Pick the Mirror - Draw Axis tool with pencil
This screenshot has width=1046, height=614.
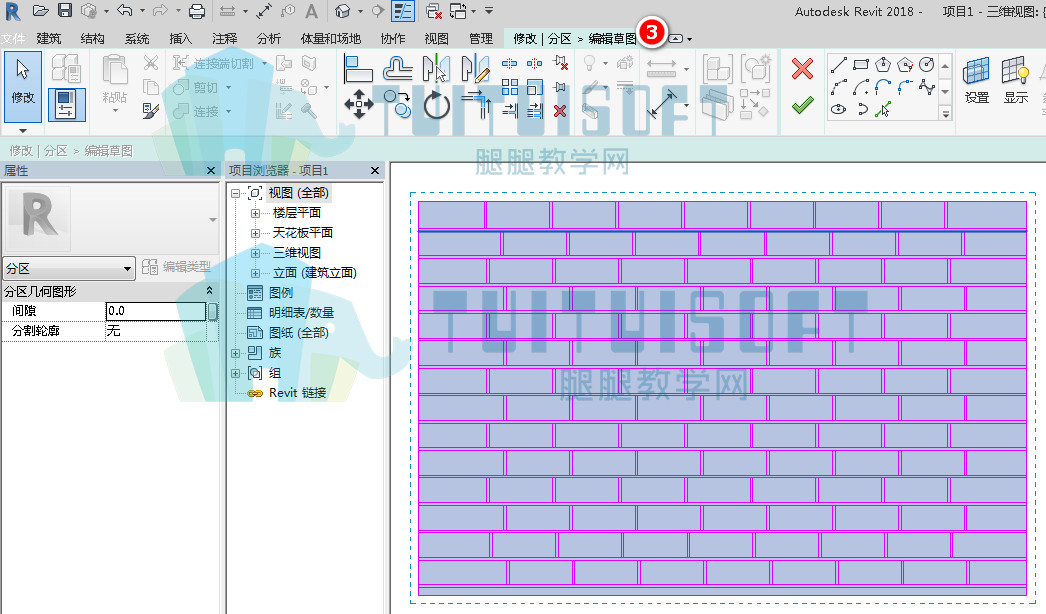click(476, 68)
